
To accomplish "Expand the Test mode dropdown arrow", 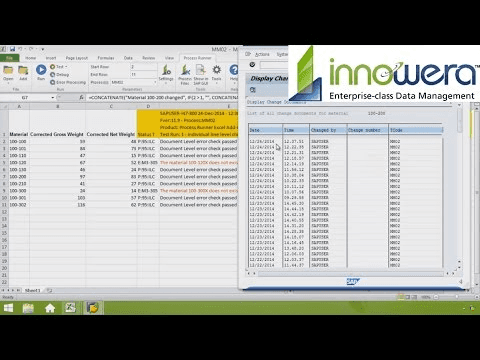I will [66, 67].
